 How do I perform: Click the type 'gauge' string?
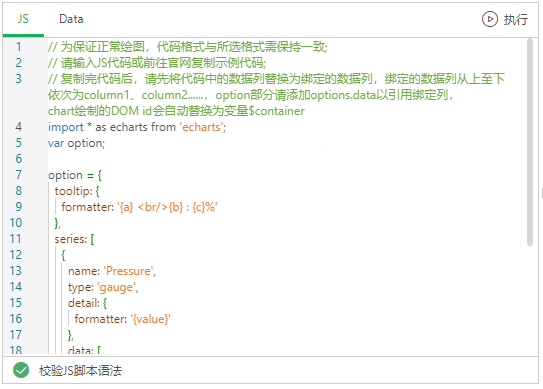click(x=117, y=287)
